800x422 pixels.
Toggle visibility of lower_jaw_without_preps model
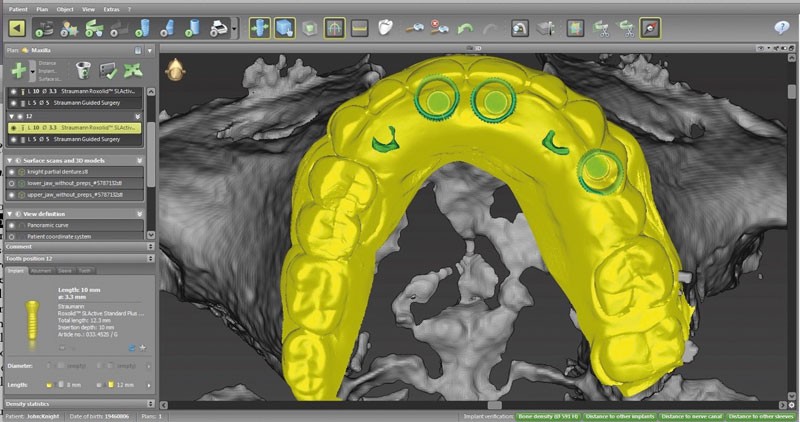[11, 183]
